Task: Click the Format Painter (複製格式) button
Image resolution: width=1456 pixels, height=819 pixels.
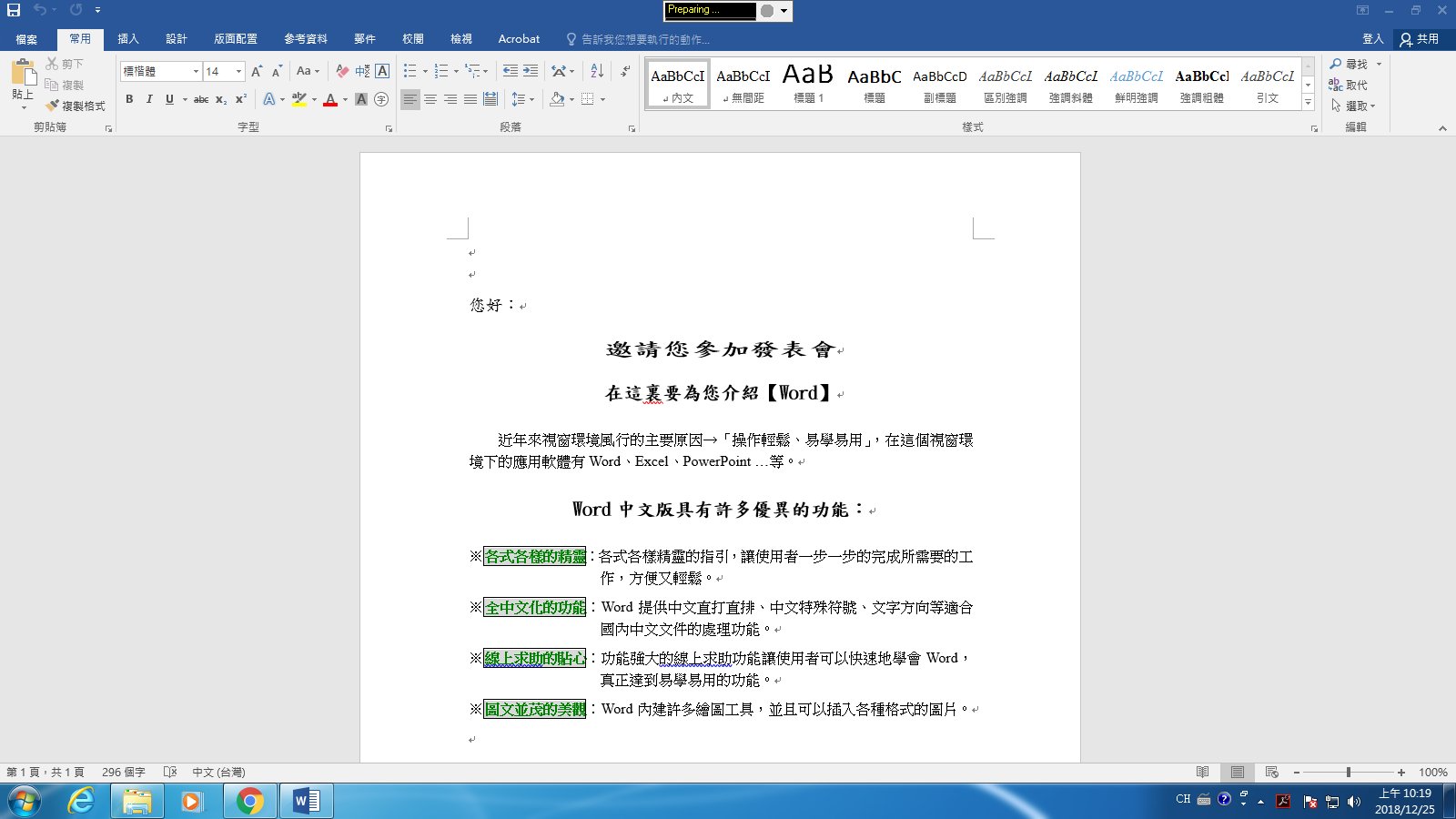Action: pos(76,106)
